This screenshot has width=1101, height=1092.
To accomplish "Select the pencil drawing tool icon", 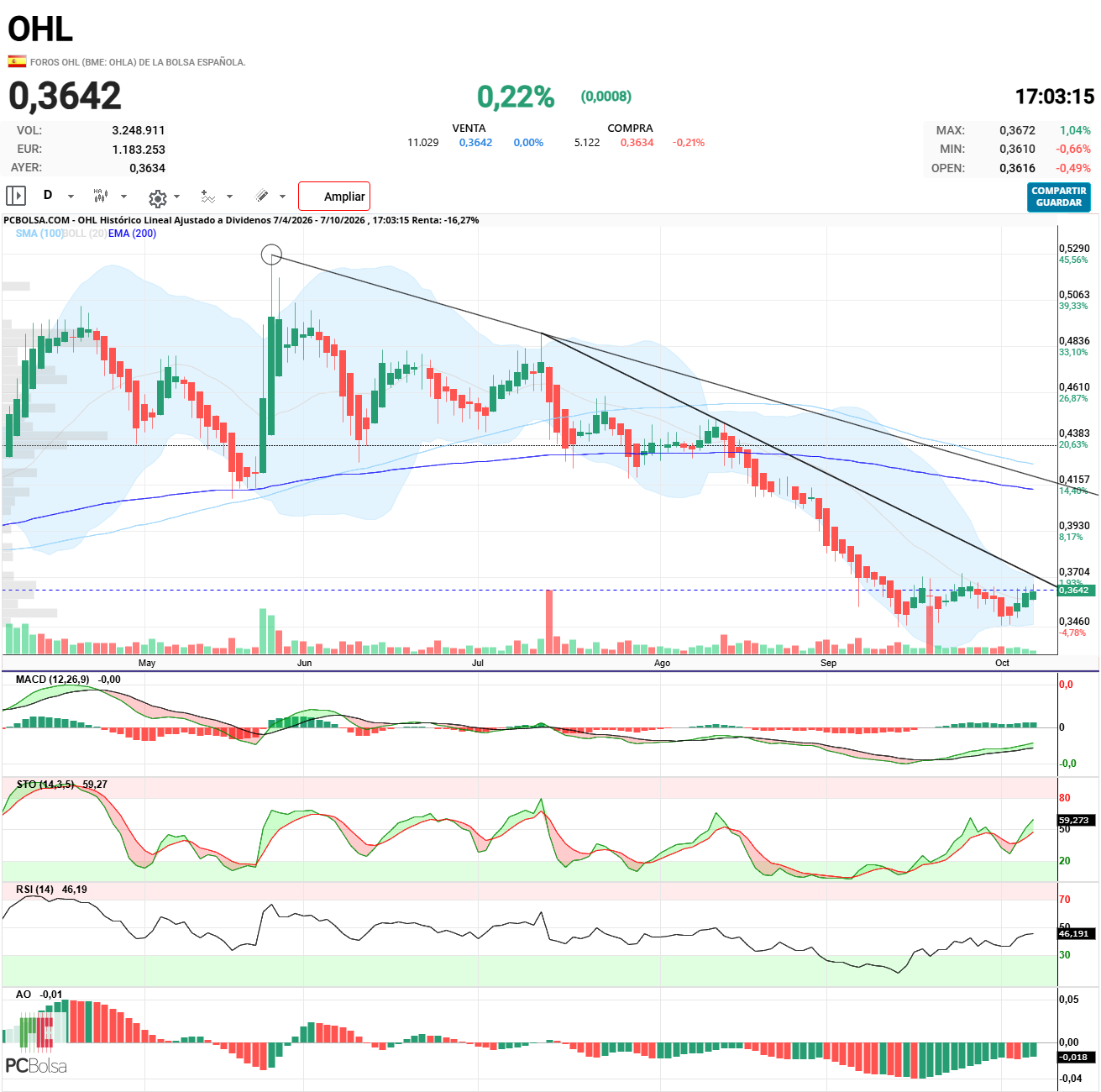I will pos(262,196).
